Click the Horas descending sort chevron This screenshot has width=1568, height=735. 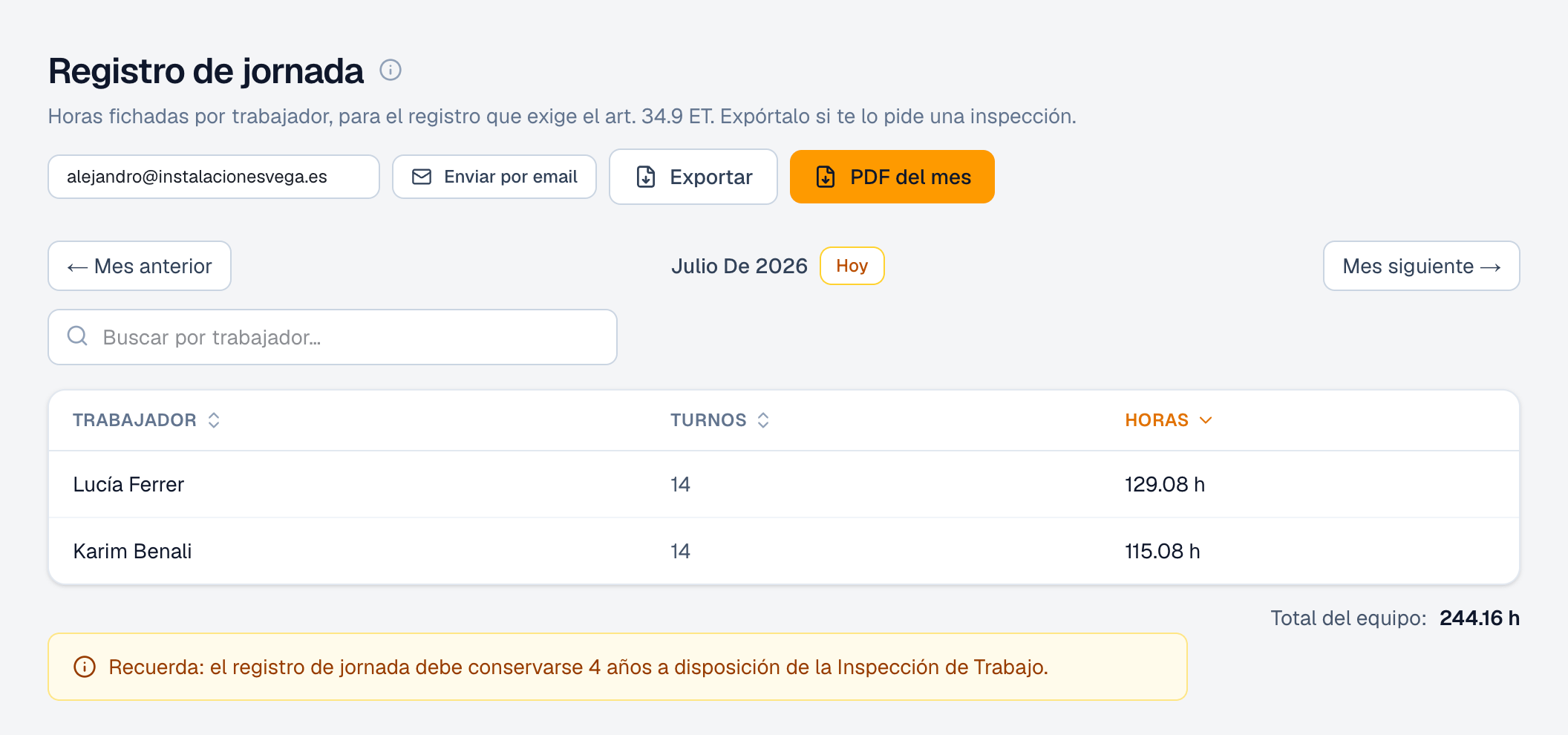pyautogui.click(x=1206, y=420)
